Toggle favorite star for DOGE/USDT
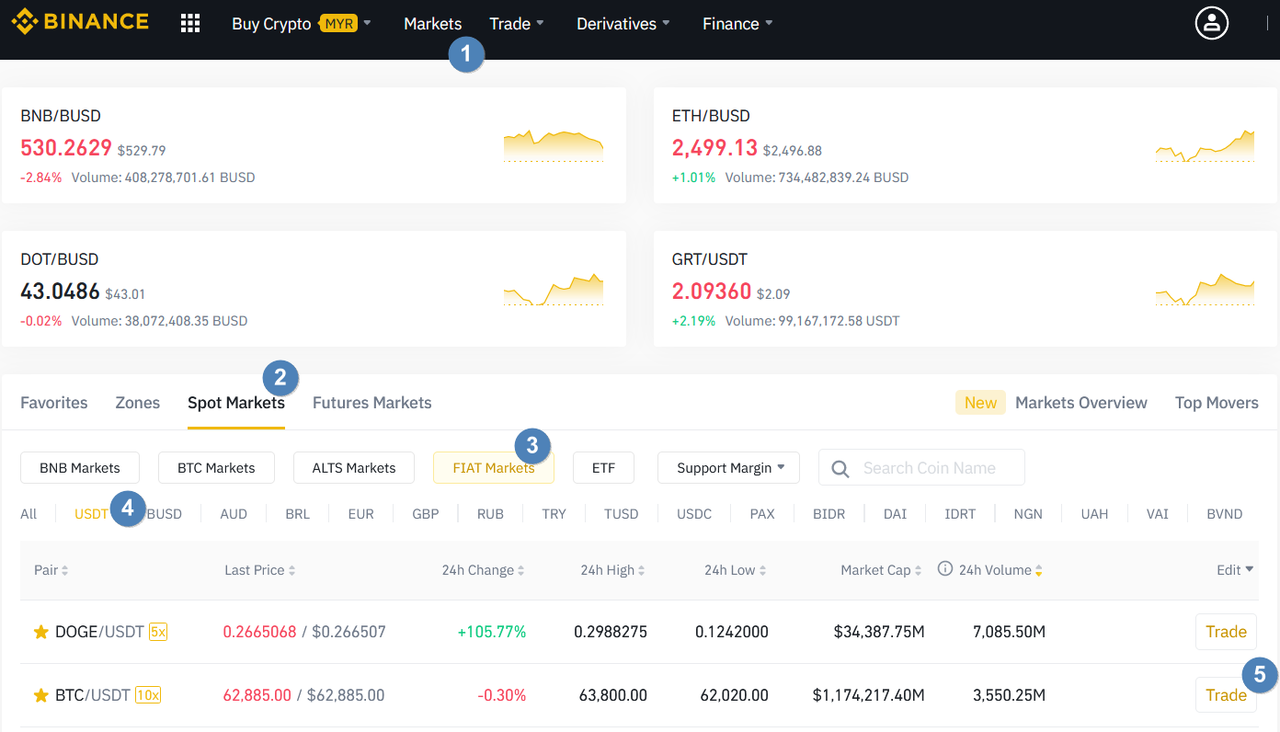Image resolution: width=1280 pixels, height=732 pixels. pyautogui.click(x=41, y=632)
